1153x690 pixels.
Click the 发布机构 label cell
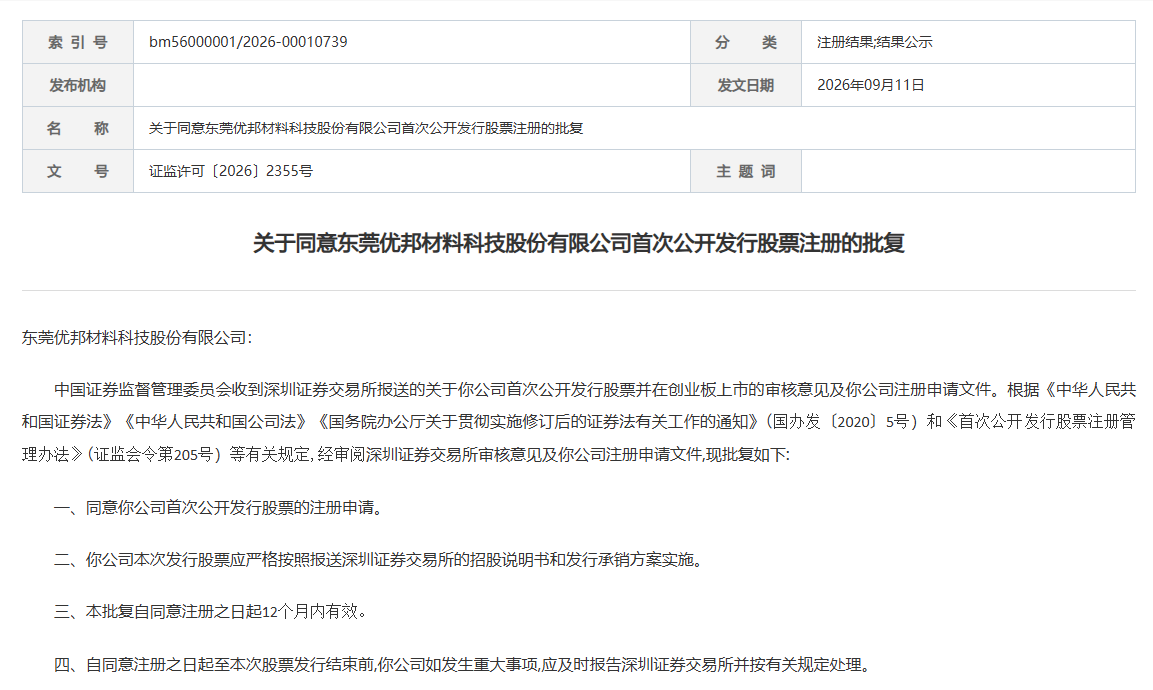point(78,85)
